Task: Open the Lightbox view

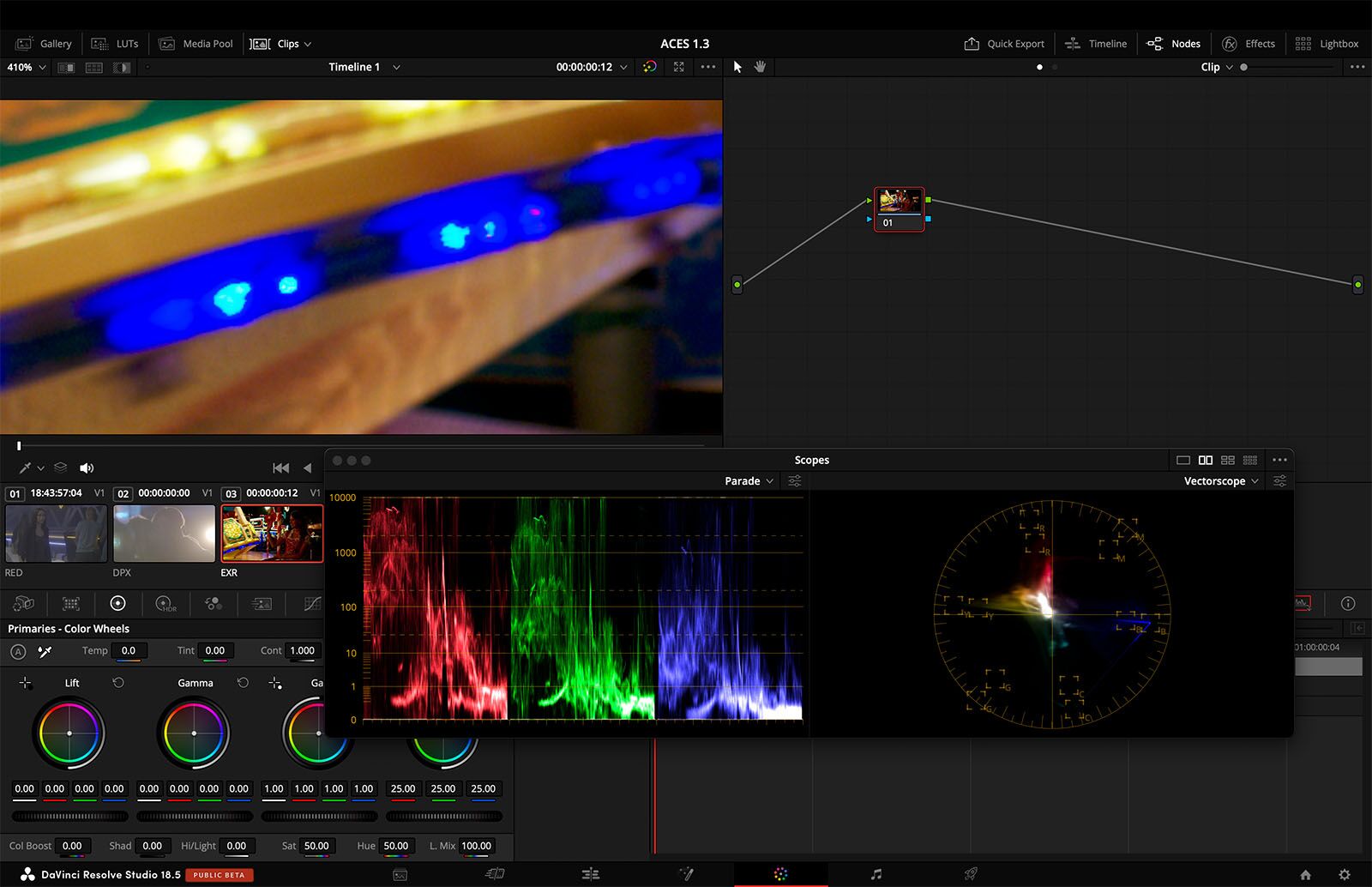Action: 1326,43
